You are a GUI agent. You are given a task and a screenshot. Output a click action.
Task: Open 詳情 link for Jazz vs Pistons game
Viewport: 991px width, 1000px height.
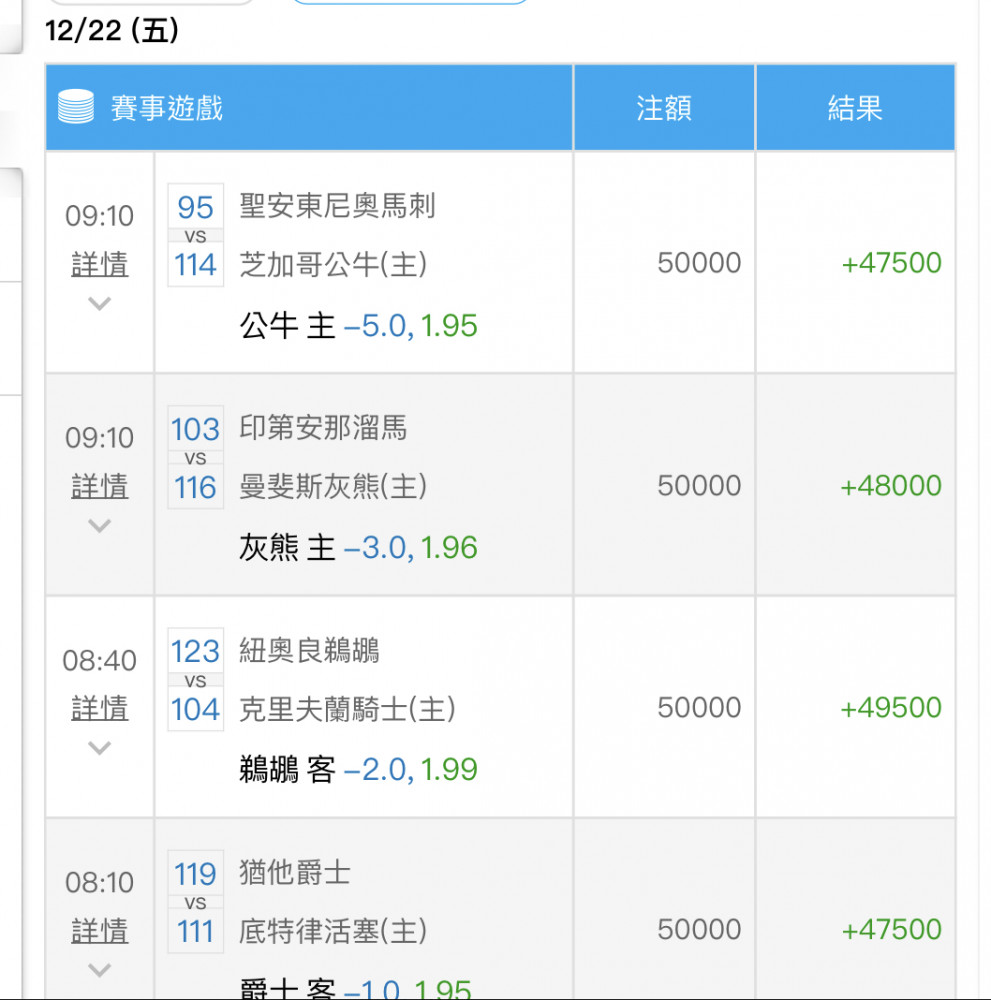[99, 931]
